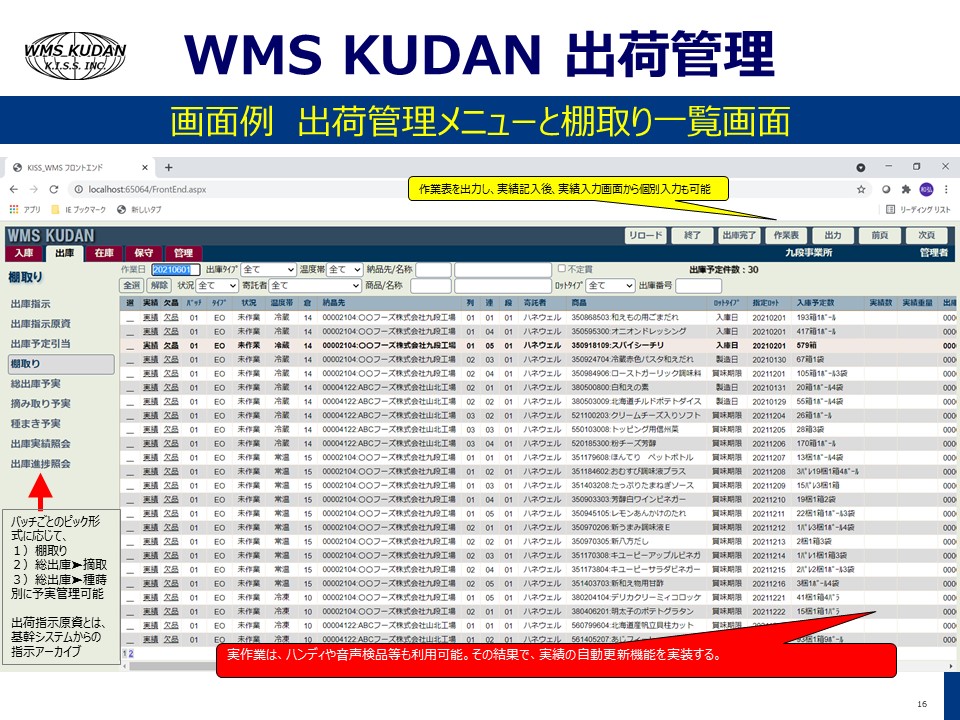Image resolution: width=960 pixels, height=720 pixels.
Task: Go back with the browser back arrow
Action: point(14,189)
